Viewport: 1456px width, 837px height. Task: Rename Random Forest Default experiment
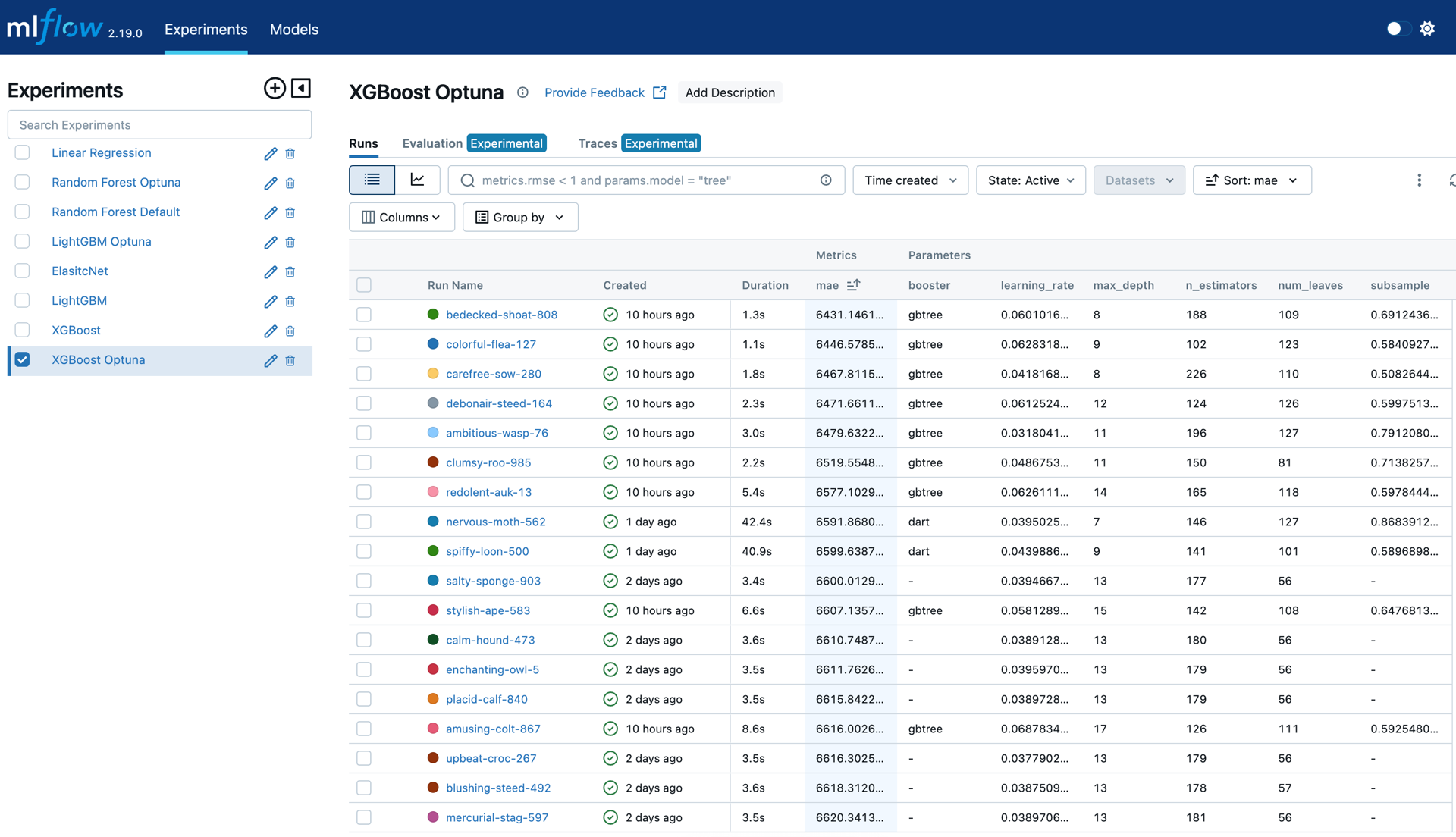(x=270, y=212)
